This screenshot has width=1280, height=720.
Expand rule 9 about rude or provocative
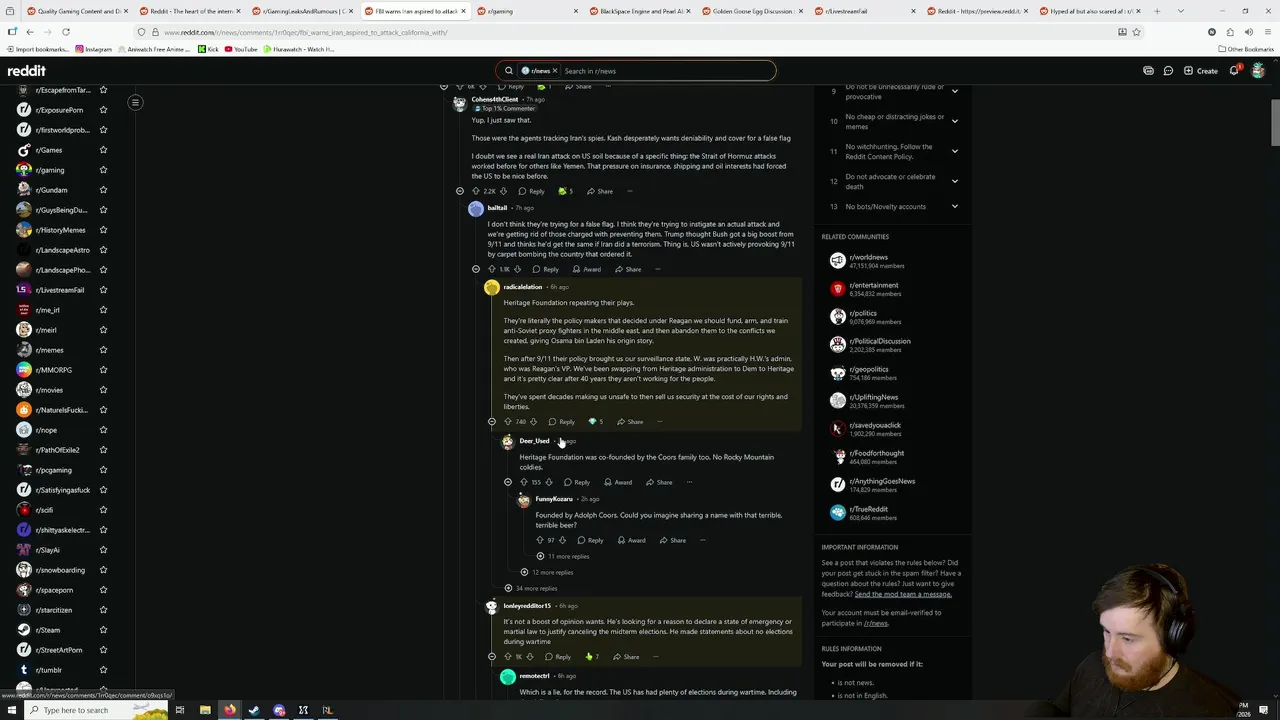[954, 91]
